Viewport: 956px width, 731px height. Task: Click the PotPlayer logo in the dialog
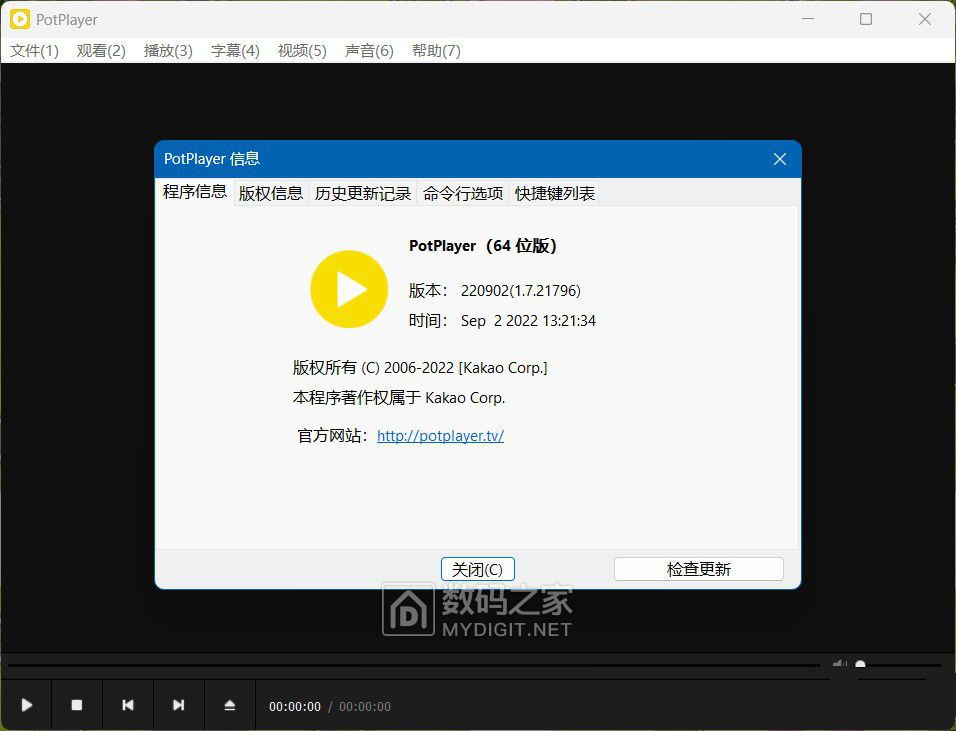(x=349, y=290)
